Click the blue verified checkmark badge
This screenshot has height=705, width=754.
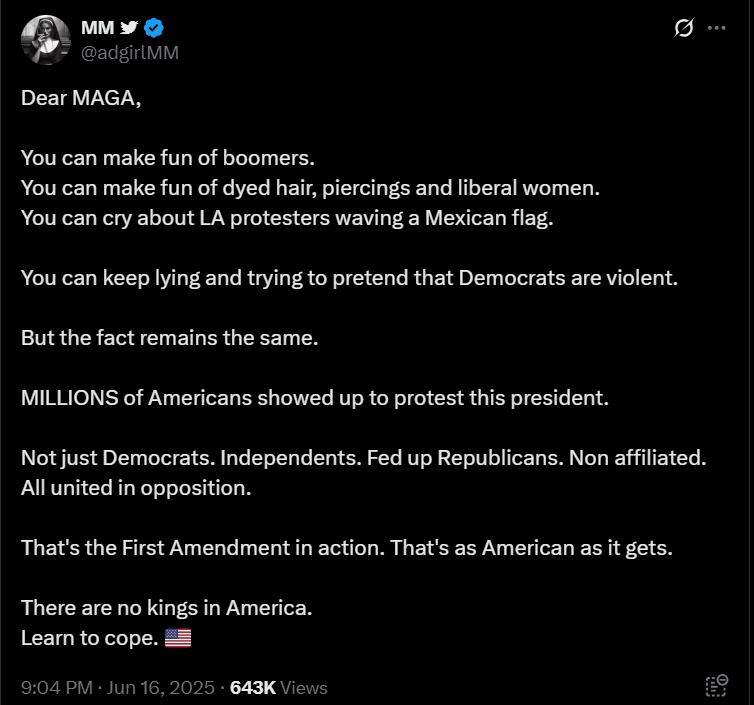coord(154,28)
